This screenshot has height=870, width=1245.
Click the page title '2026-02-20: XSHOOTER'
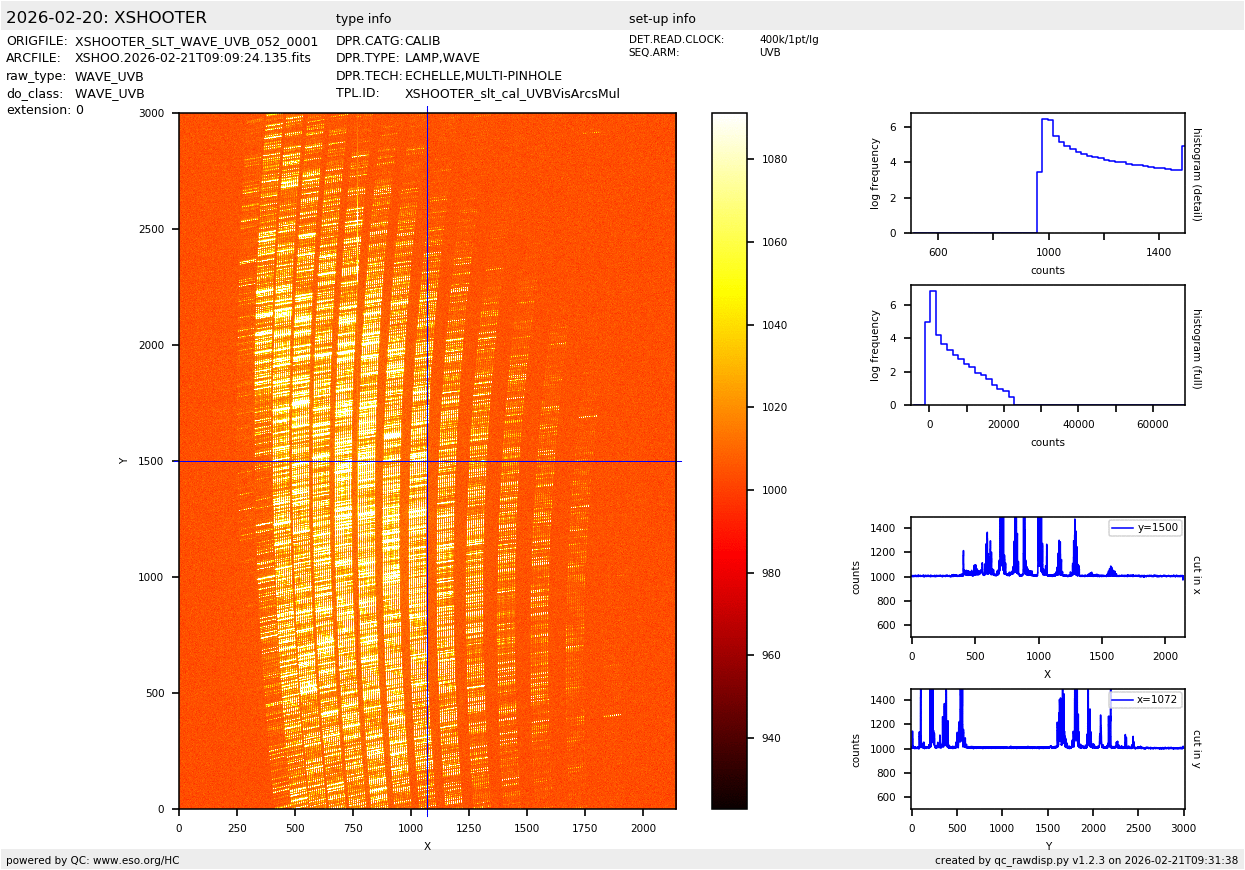click(106, 18)
